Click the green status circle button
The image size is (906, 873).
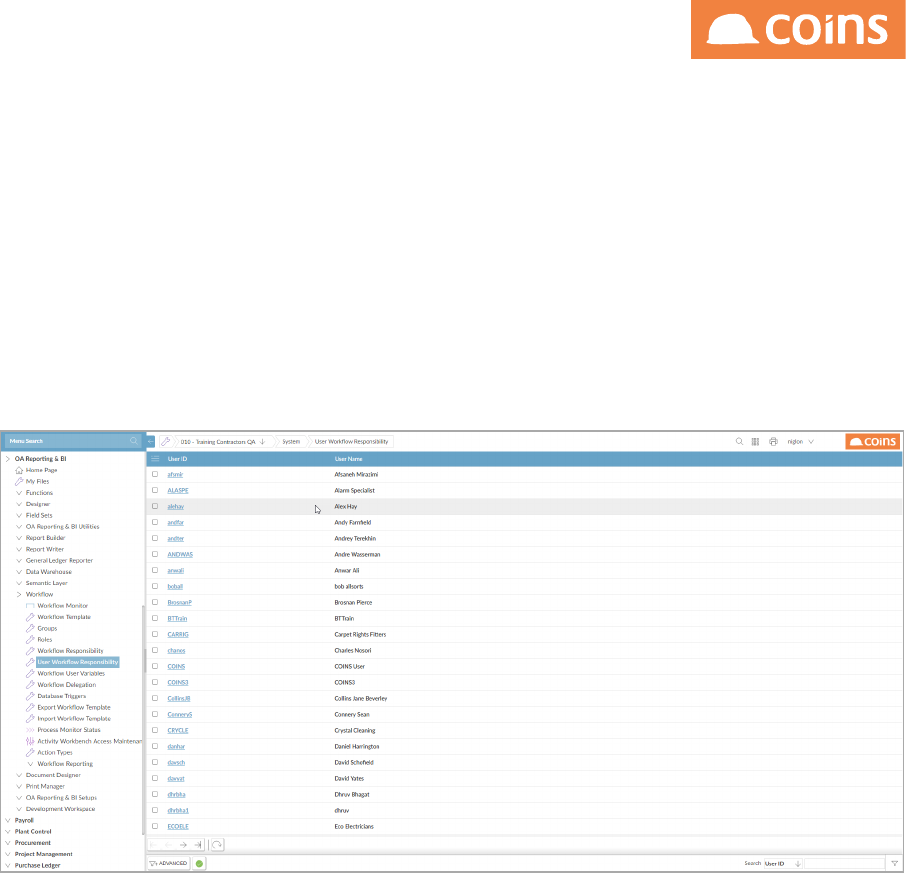tap(199, 863)
